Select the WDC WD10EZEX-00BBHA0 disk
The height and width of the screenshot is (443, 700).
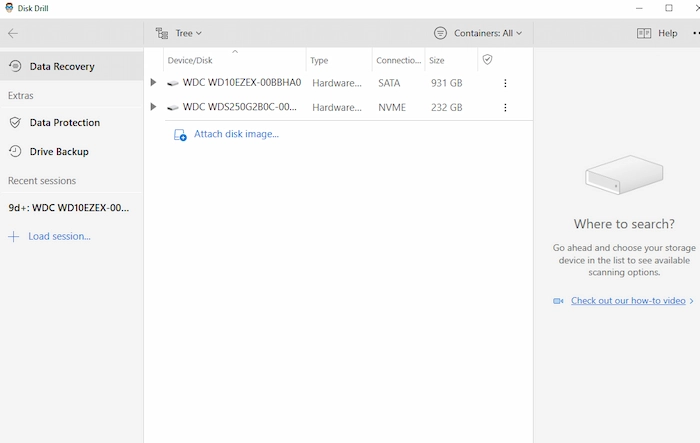point(242,83)
